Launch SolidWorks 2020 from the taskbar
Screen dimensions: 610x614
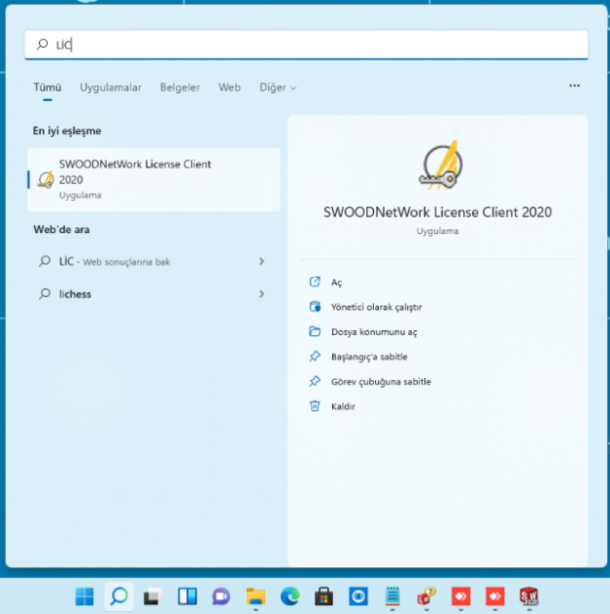529,596
